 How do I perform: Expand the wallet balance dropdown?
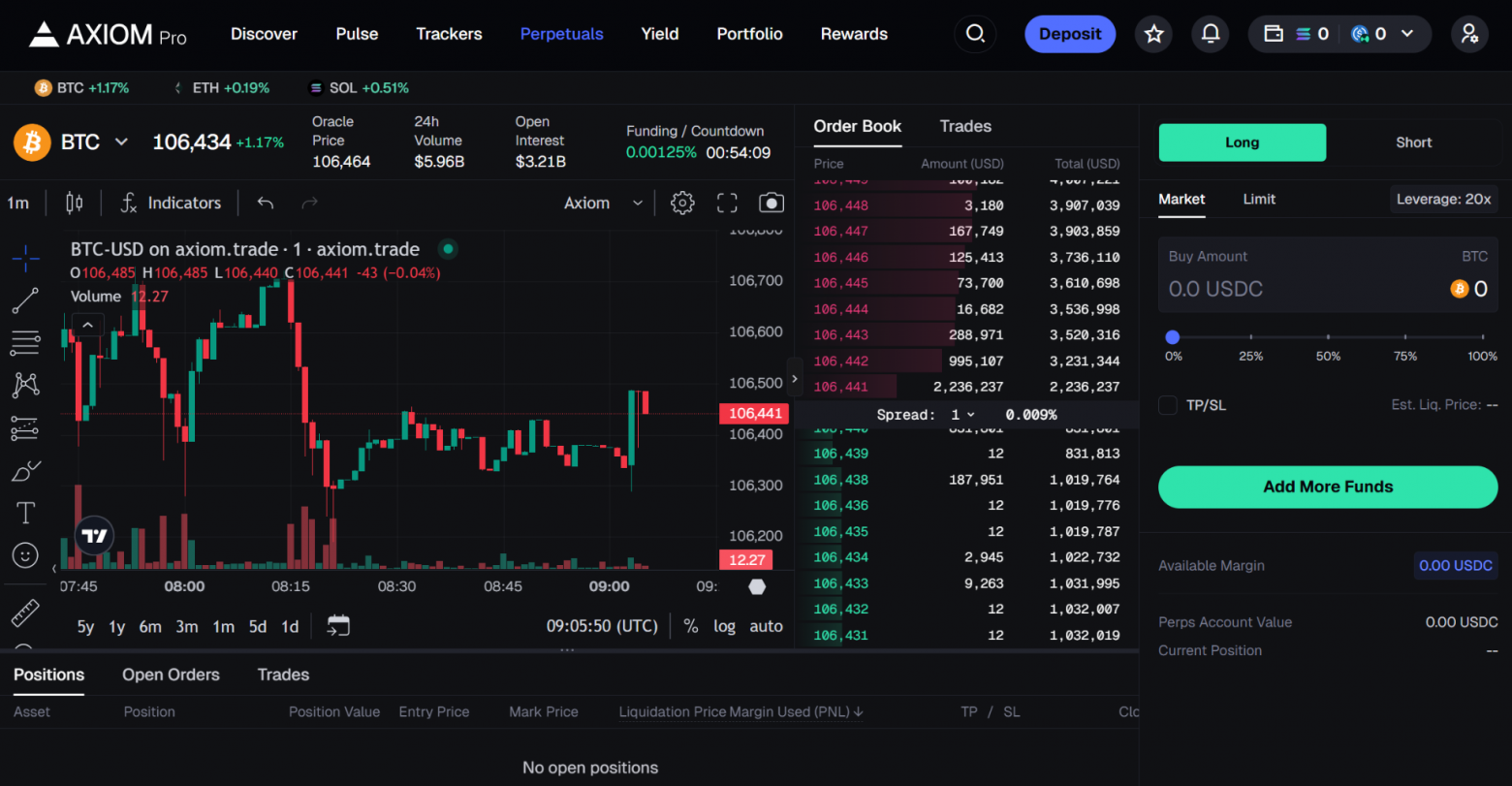[1407, 33]
